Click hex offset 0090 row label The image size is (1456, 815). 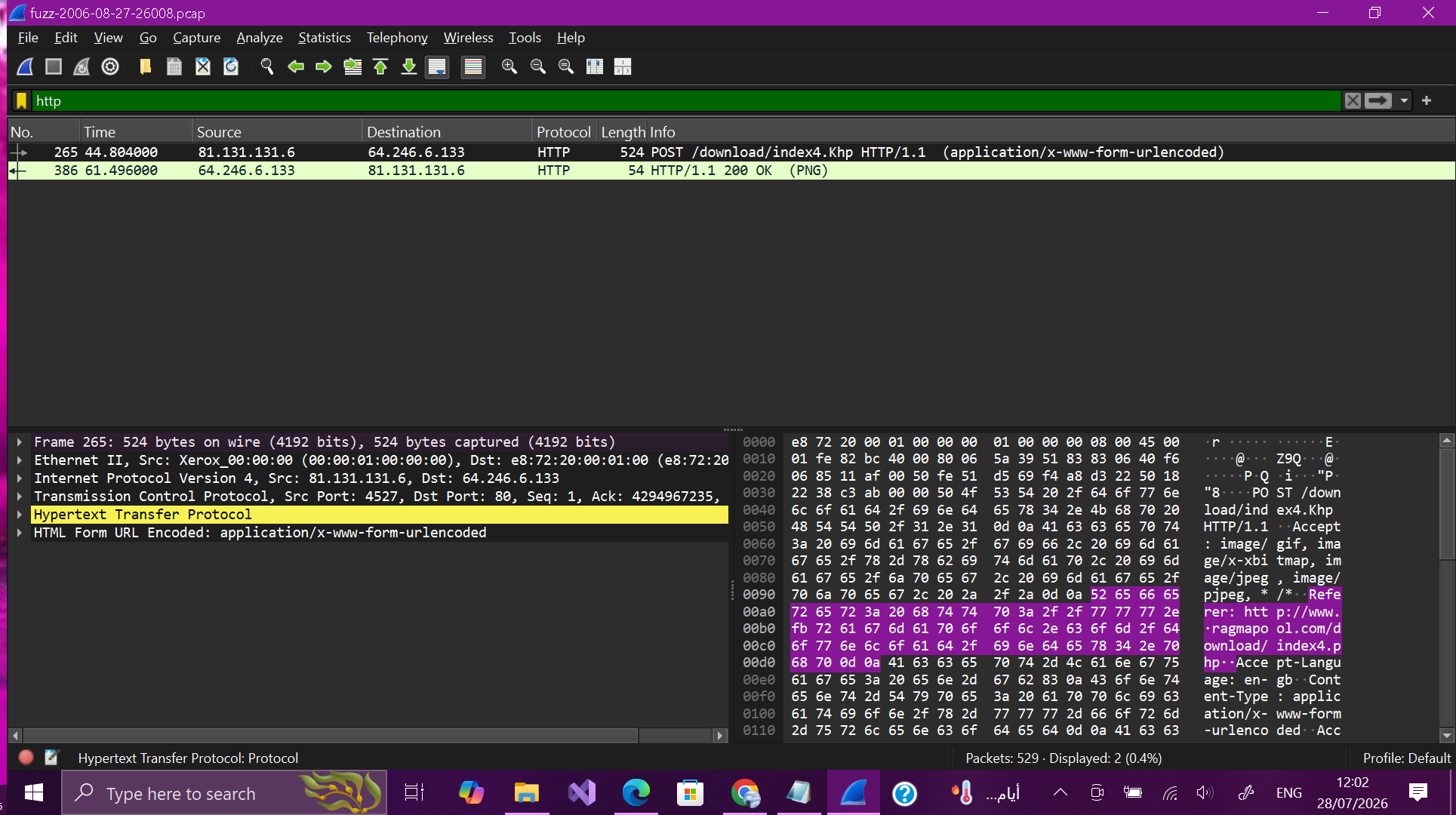pos(759,595)
